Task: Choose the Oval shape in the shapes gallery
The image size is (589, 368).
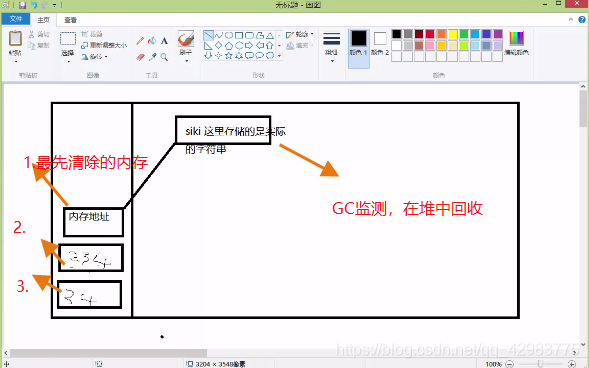Action: (229, 35)
